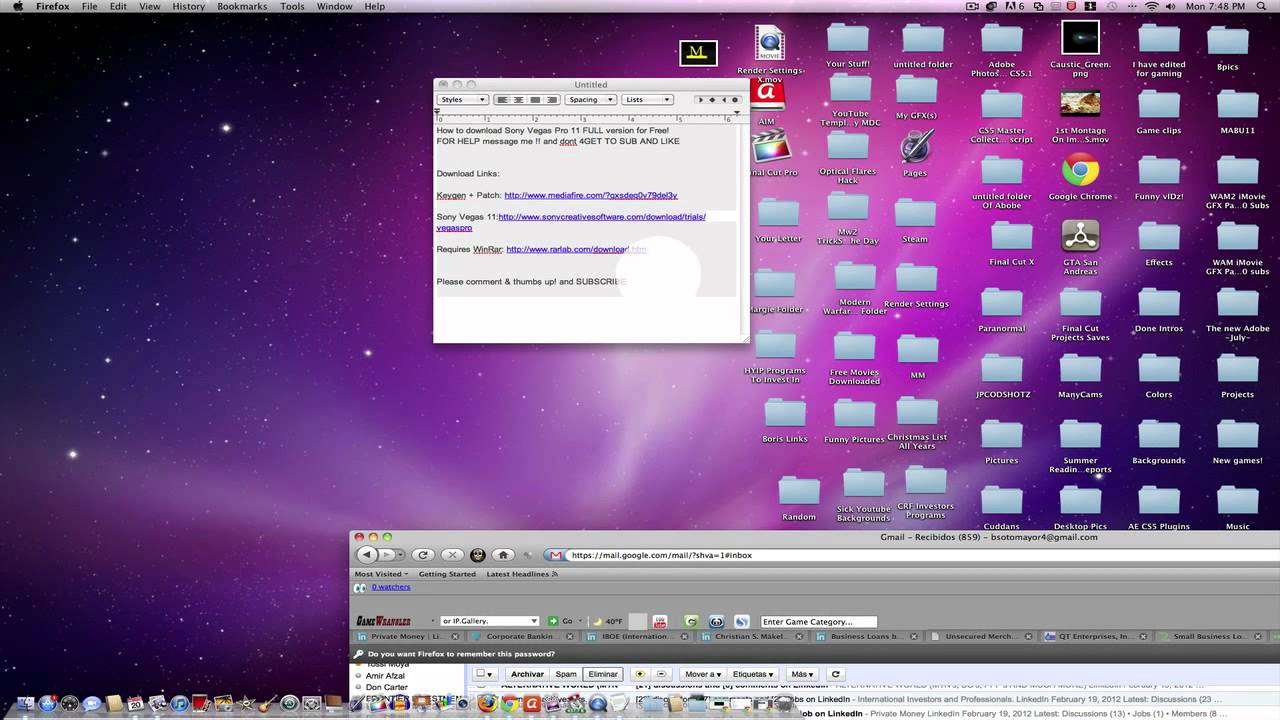Set align right in TextEdit toolbar
1280x720 pixels.
[551, 100]
